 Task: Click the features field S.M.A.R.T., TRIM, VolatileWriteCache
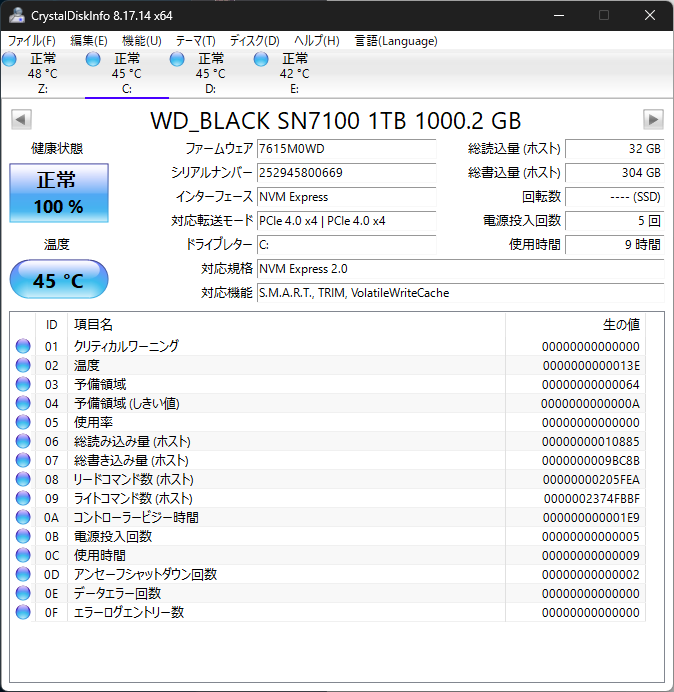coord(460,293)
